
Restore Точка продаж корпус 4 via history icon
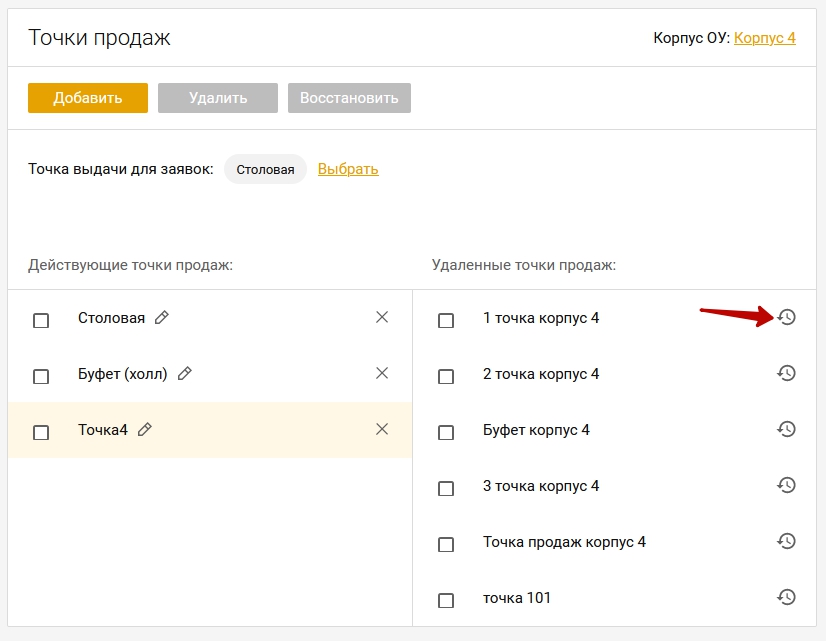coord(786,541)
